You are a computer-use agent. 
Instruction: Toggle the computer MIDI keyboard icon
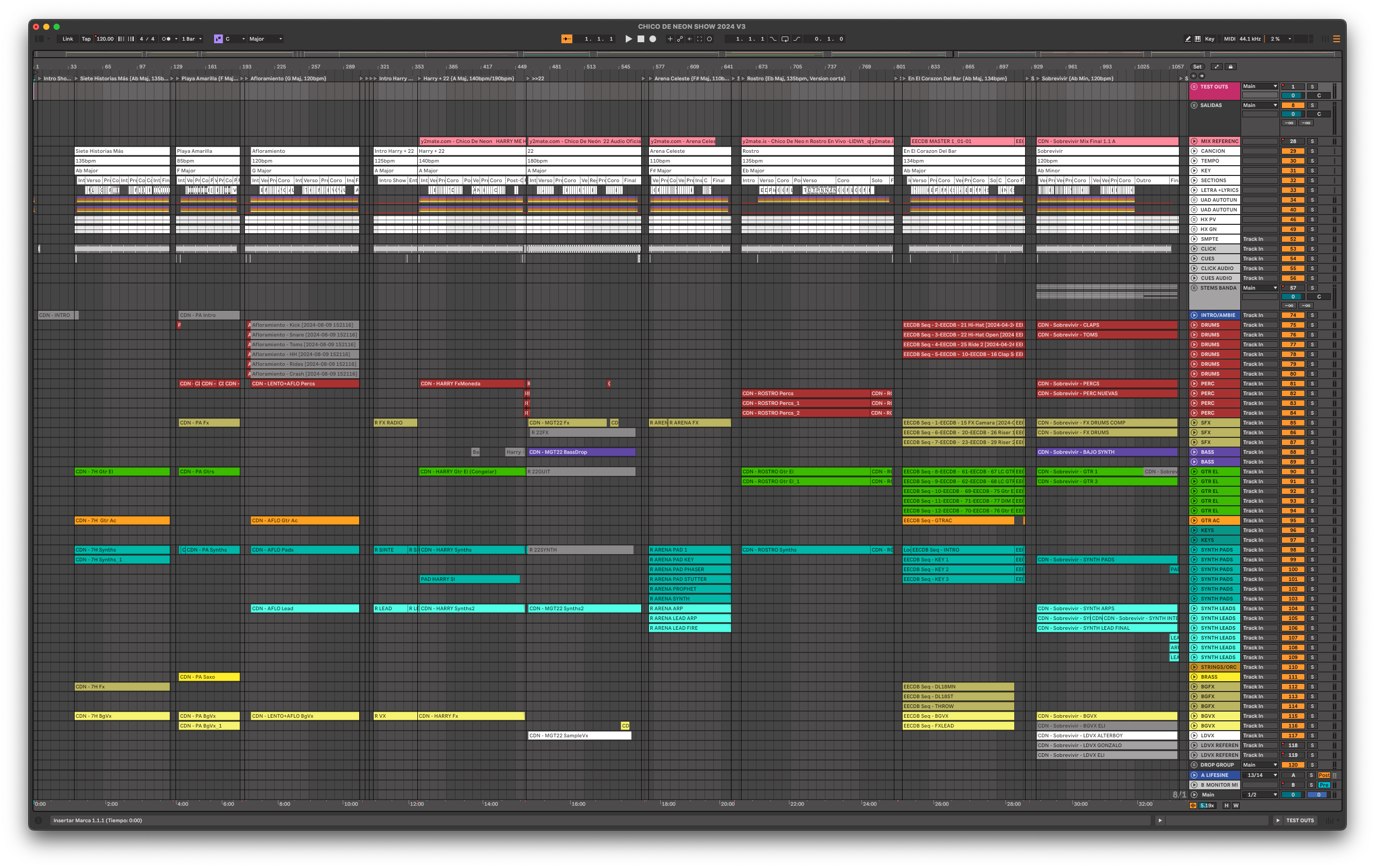(1197, 39)
